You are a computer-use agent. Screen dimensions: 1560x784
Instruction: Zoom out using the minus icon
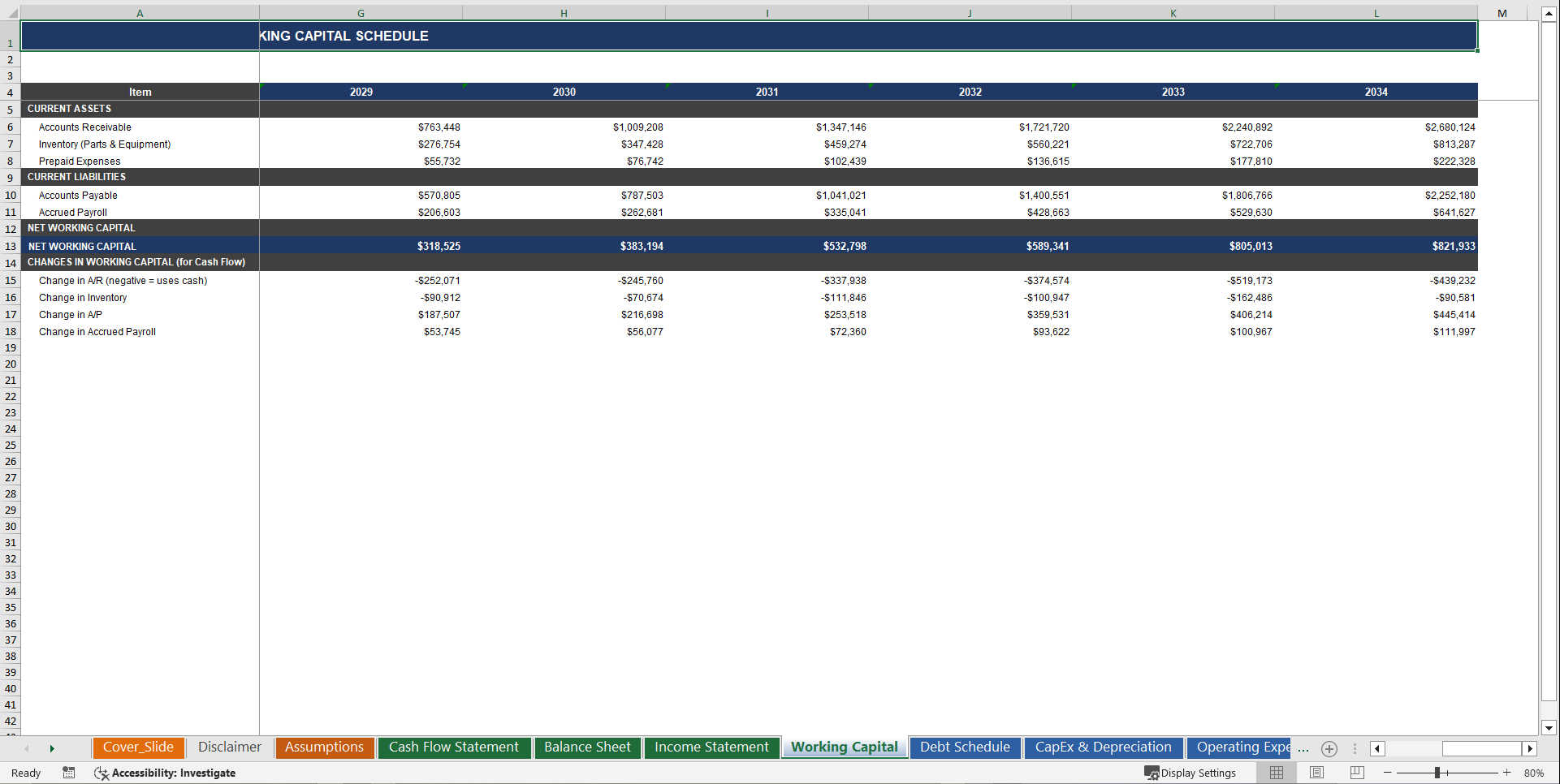1388,773
